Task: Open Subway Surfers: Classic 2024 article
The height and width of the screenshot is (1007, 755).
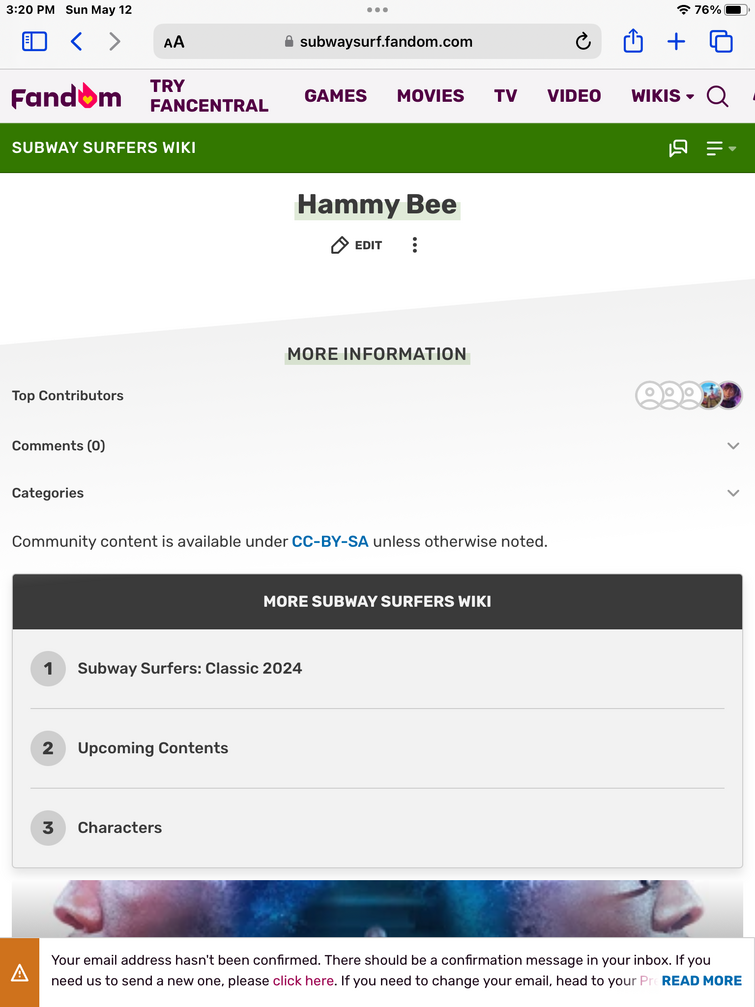Action: (190, 668)
